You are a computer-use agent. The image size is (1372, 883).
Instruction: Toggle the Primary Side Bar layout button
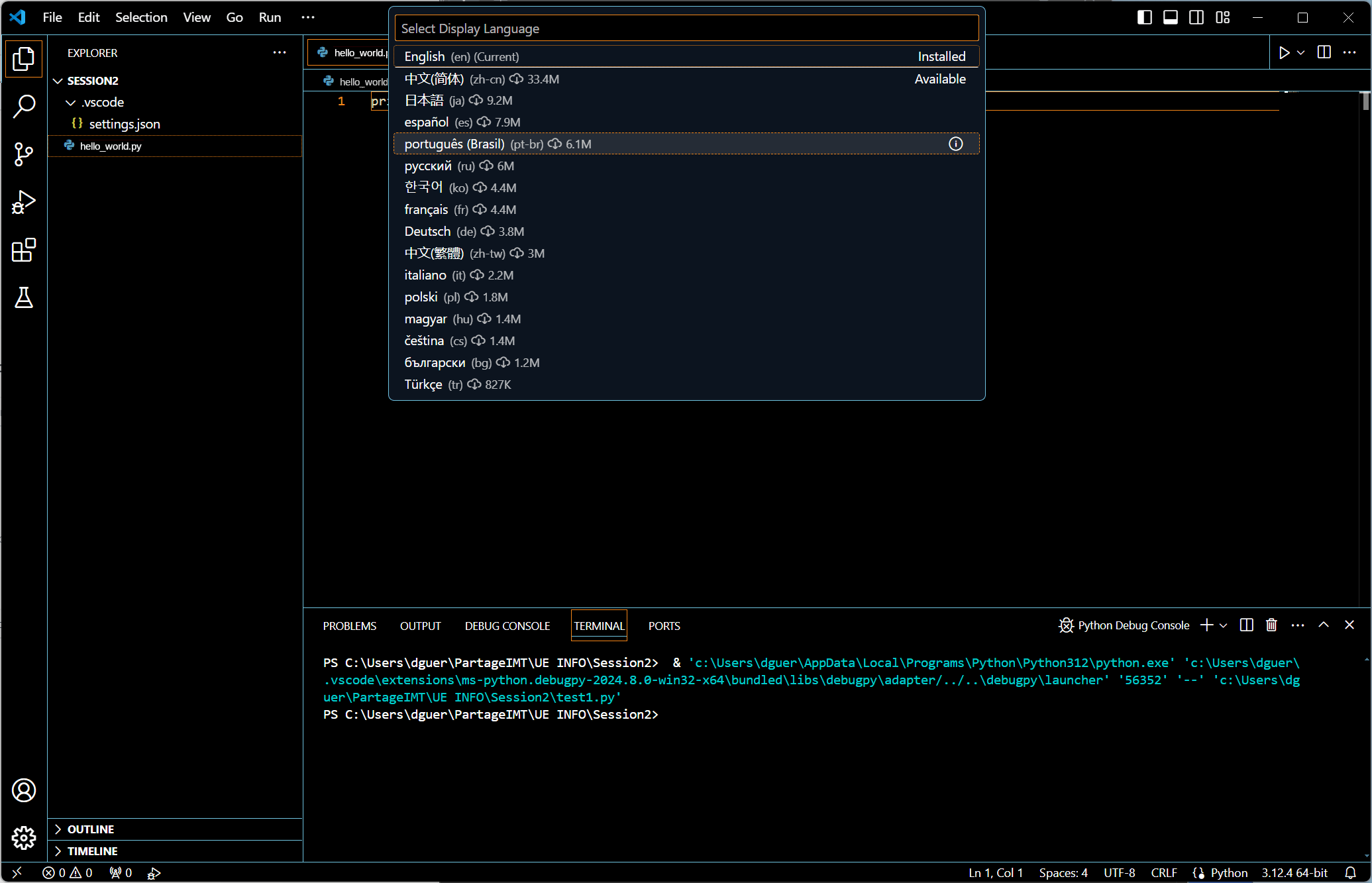tap(1144, 17)
